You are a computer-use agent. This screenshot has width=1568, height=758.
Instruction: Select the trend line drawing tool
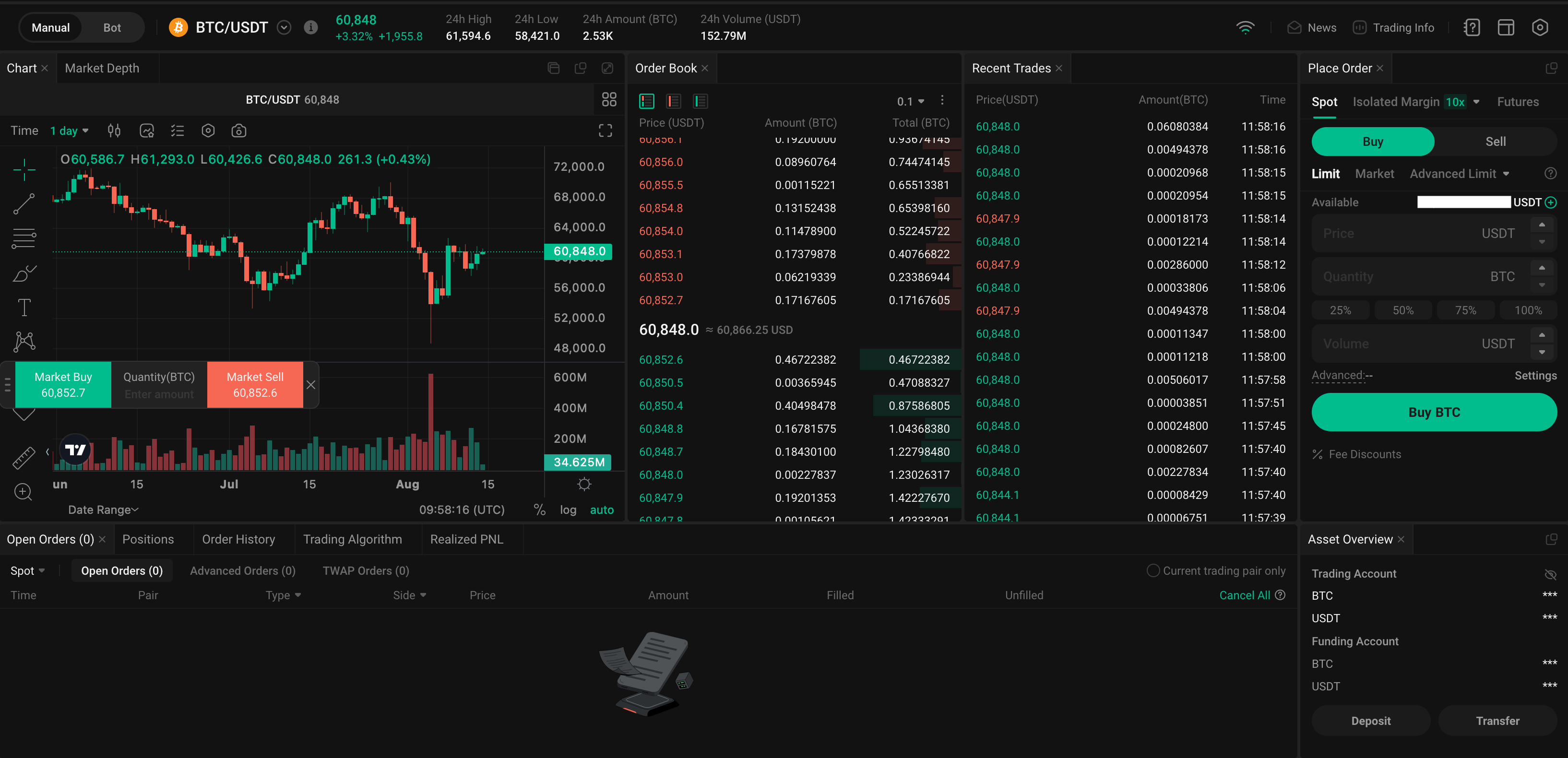[24, 204]
